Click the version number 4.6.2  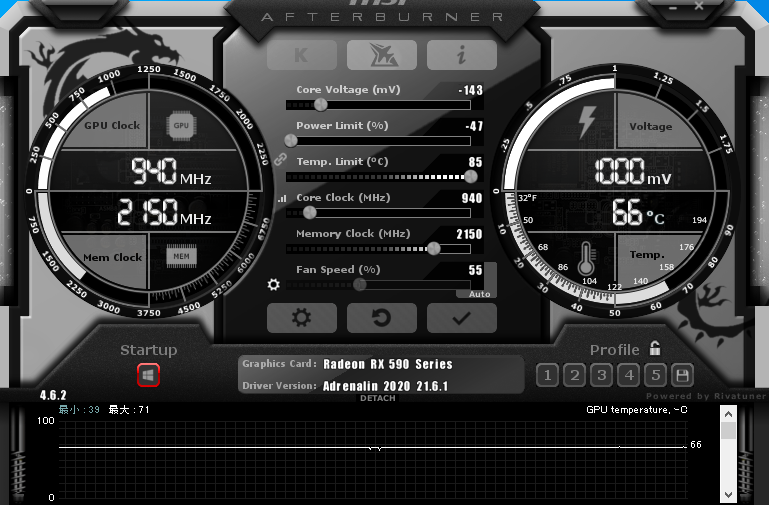[x=53, y=395]
